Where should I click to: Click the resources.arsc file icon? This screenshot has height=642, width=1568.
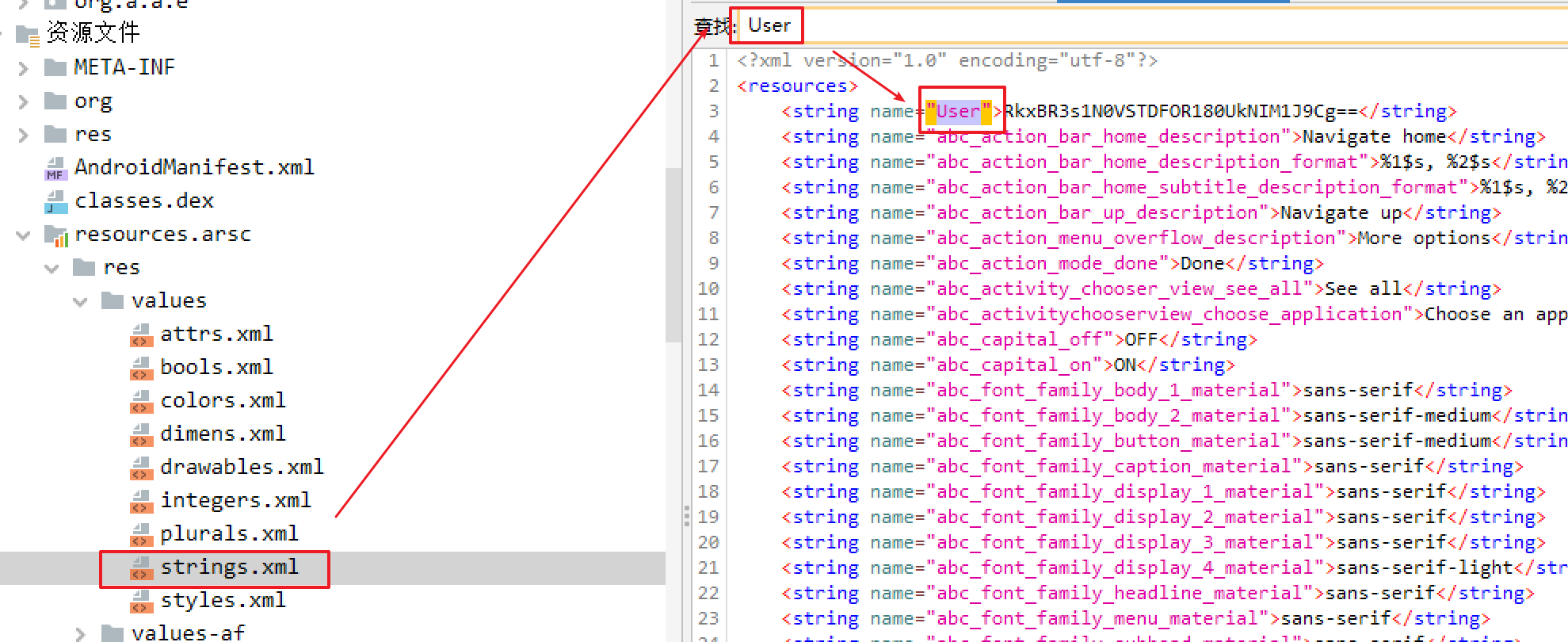[x=56, y=235]
